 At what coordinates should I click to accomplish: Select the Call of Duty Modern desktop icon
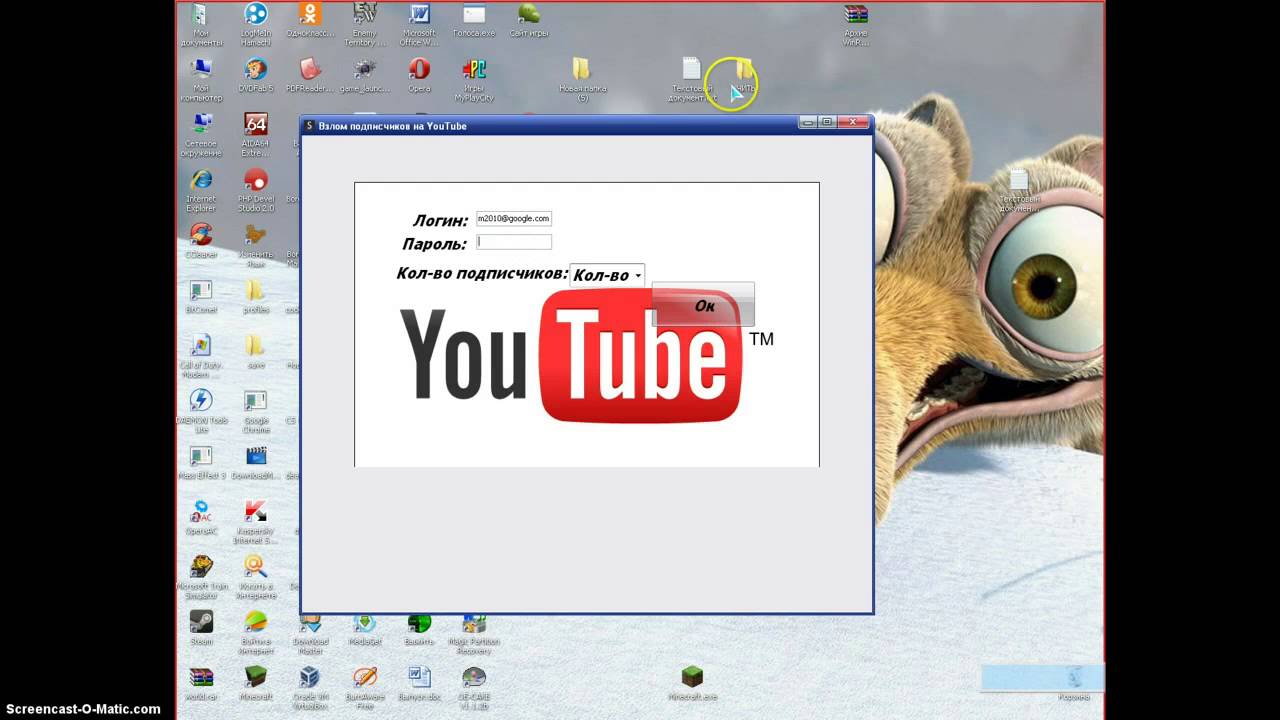[x=201, y=356]
